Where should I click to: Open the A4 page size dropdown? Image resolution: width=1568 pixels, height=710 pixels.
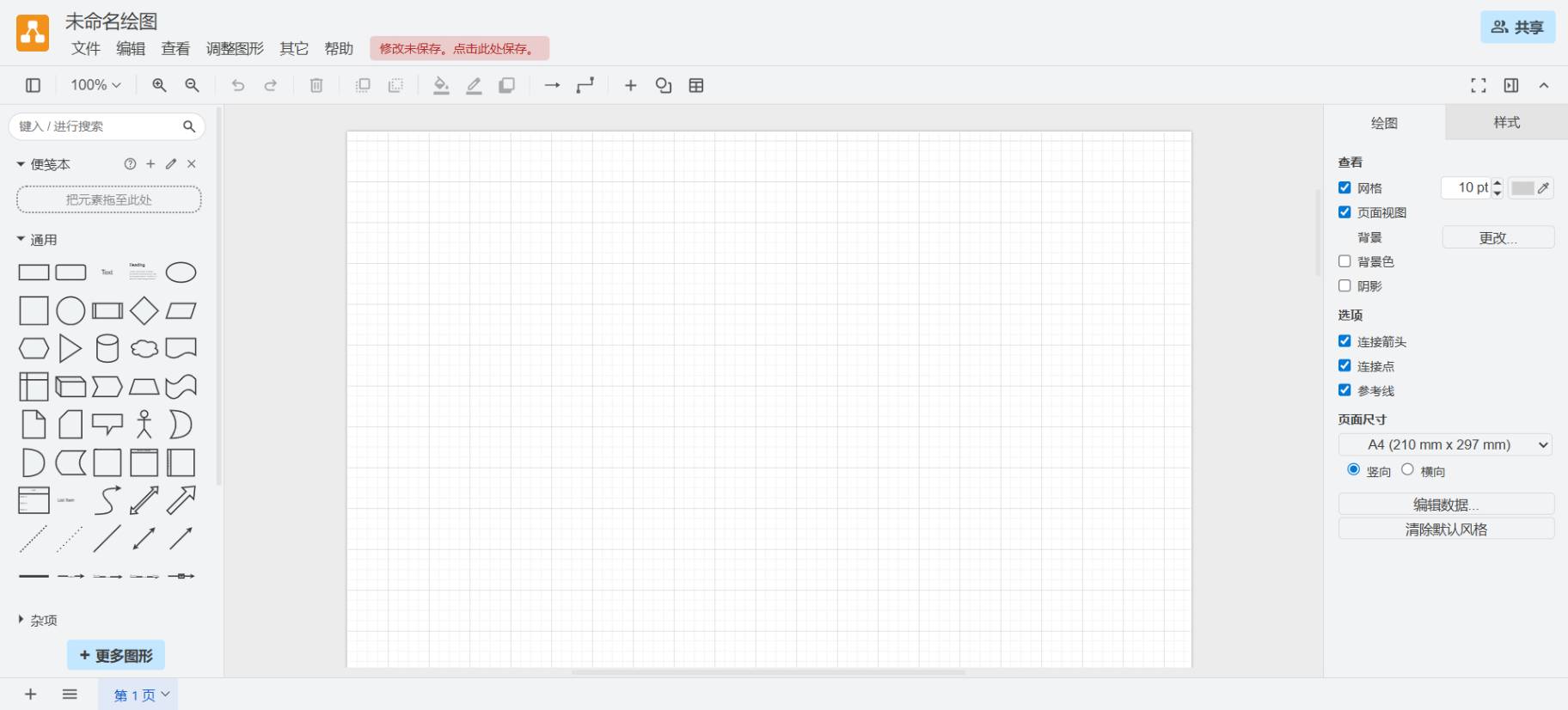pos(1445,444)
